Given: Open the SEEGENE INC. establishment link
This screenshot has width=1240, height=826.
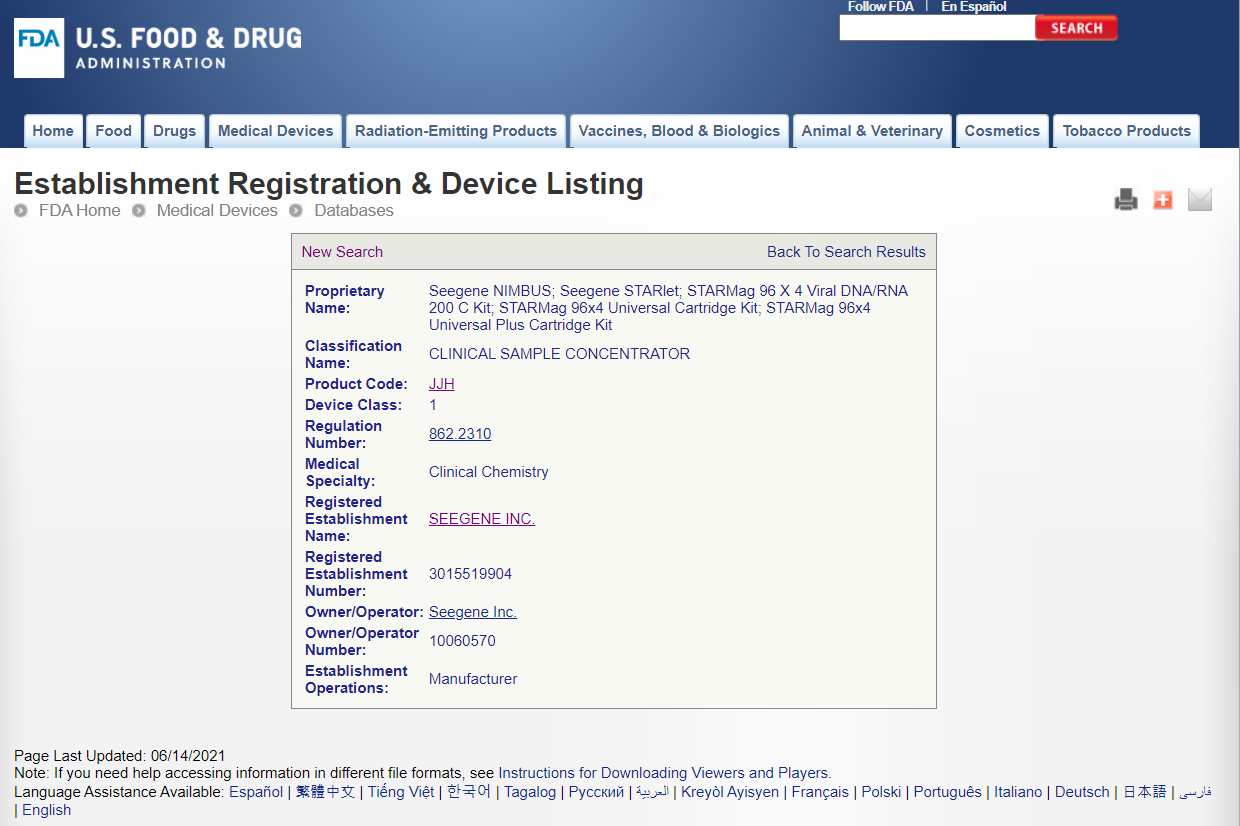Looking at the screenshot, I should click(x=482, y=519).
